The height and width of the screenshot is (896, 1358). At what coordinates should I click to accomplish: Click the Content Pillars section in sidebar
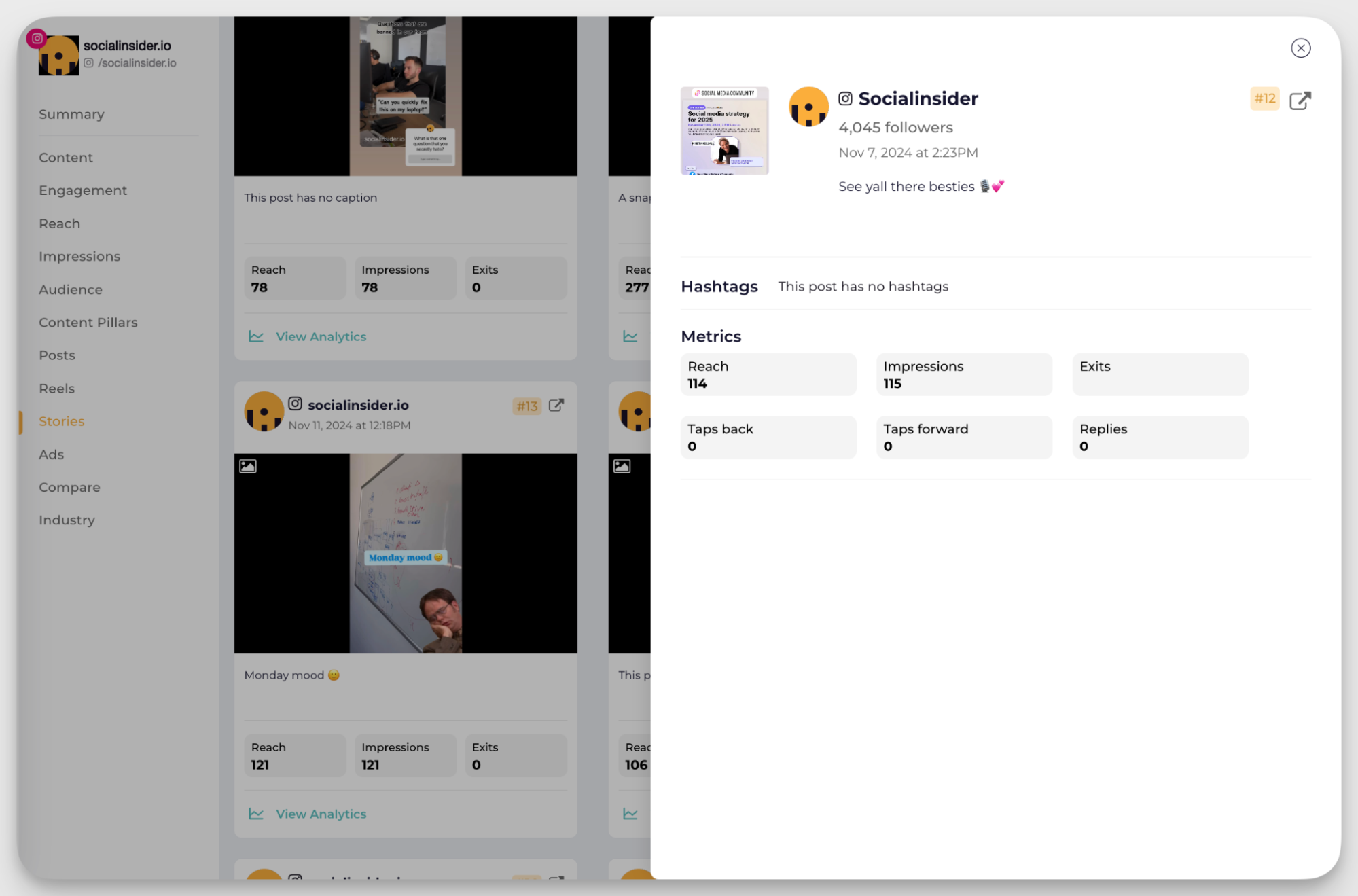pos(89,321)
